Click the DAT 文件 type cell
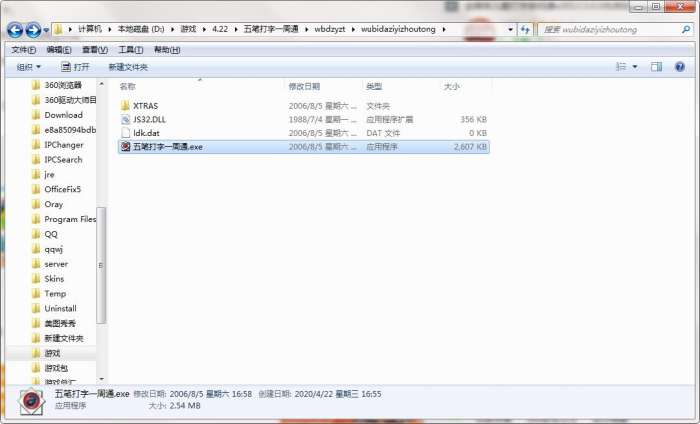 tap(383, 133)
